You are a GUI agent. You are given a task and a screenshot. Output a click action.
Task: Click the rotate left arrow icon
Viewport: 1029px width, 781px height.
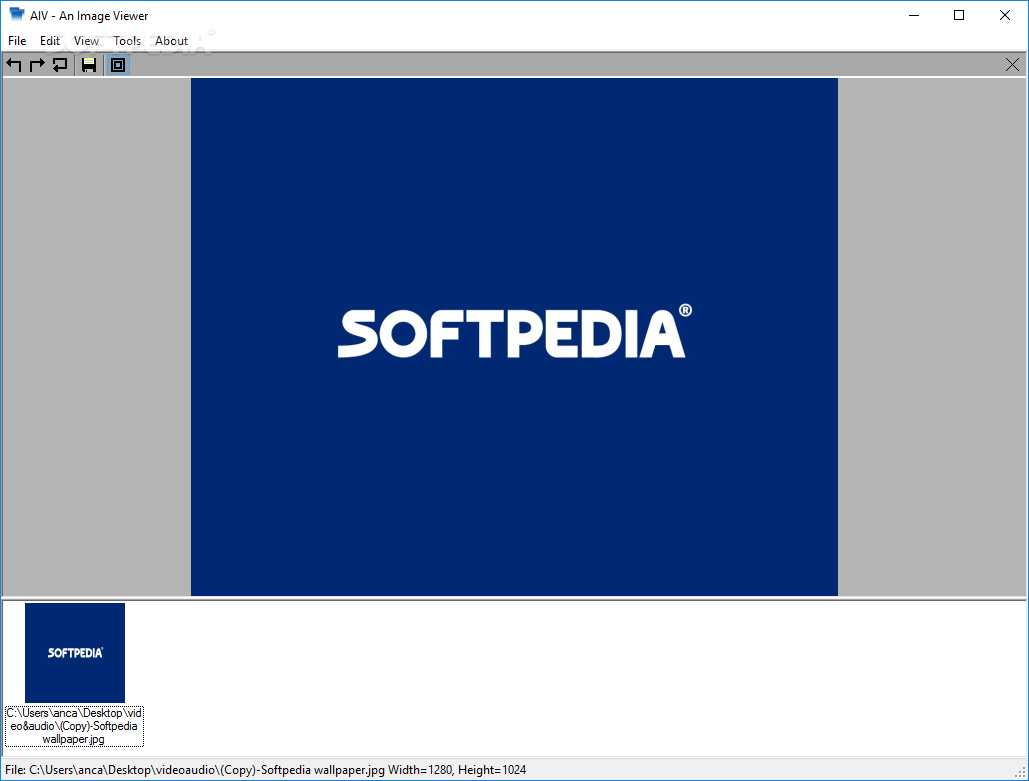[14, 64]
